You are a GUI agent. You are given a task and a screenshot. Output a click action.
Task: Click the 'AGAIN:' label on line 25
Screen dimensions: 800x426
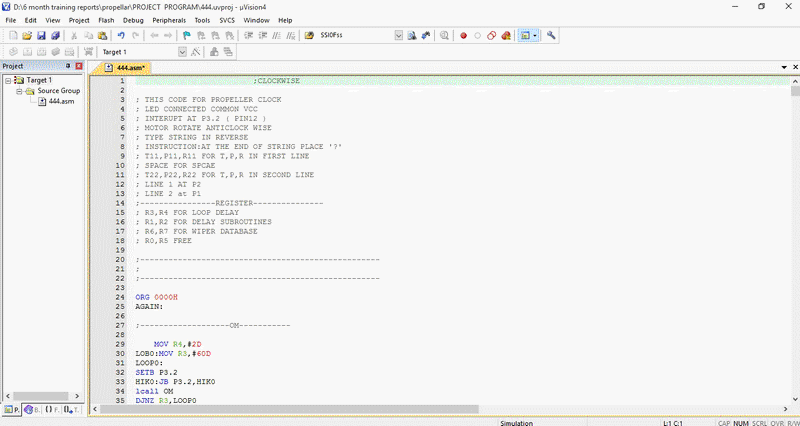coord(149,307)
